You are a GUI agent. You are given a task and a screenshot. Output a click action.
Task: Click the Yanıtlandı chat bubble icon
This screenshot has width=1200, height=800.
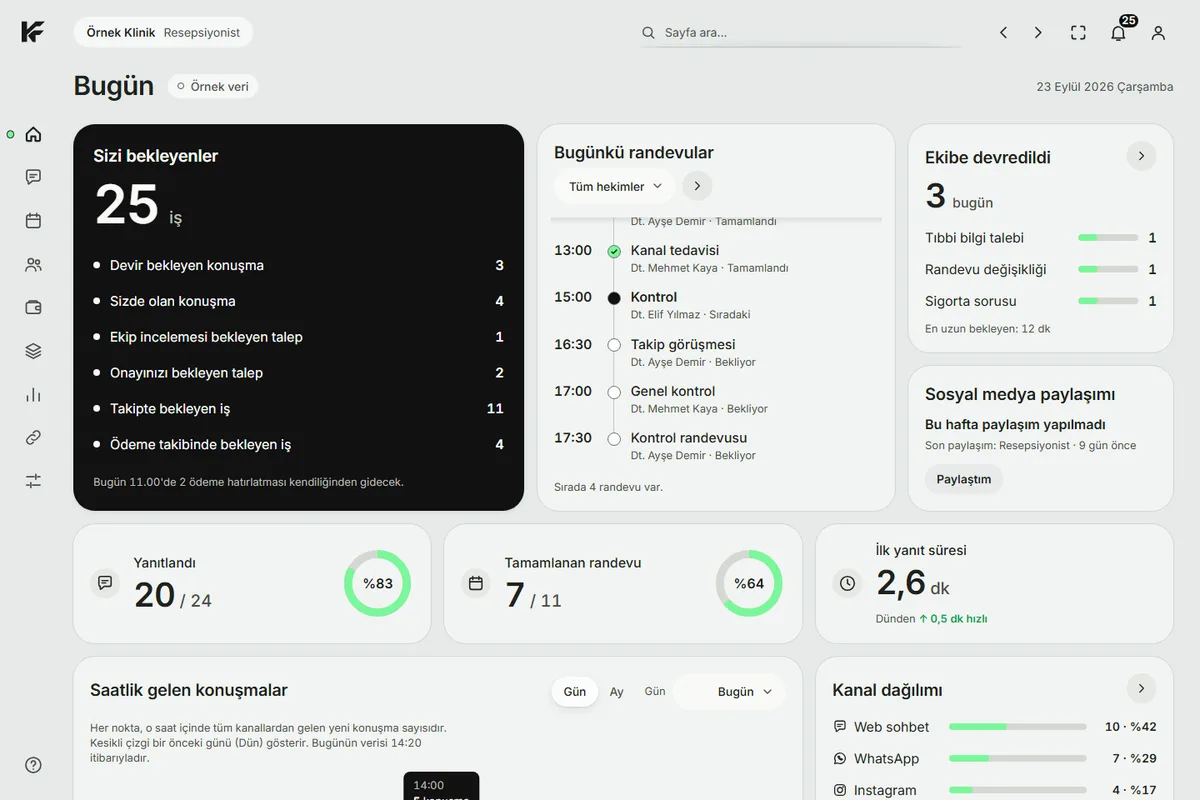point(105,583)
